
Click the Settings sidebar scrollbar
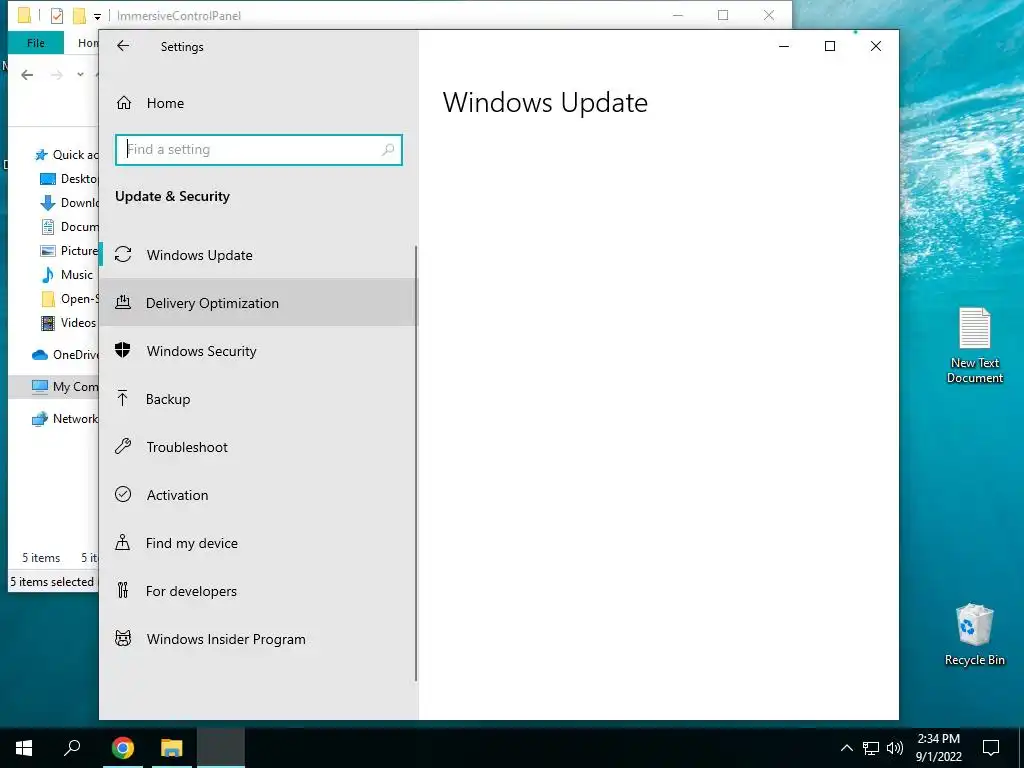pos(416,464)
